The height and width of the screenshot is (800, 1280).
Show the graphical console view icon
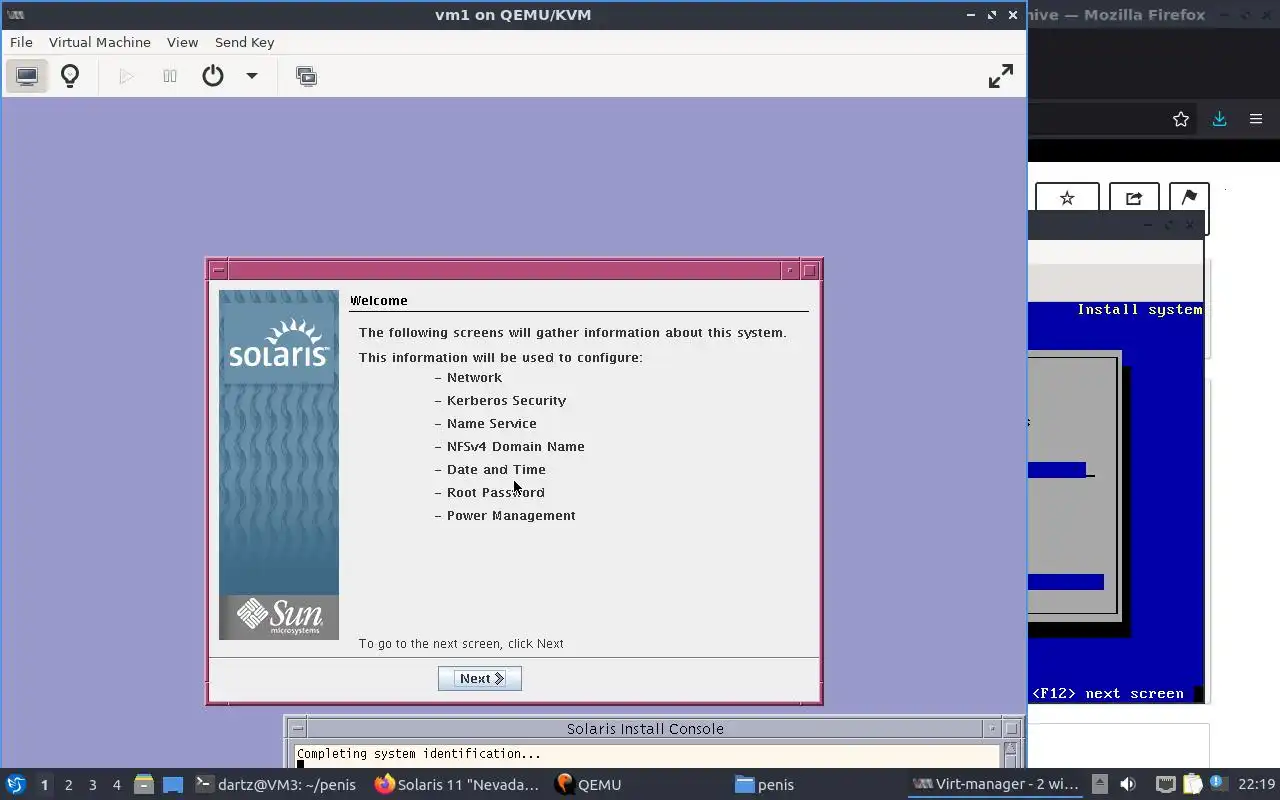pyautogui.click(x=27, y=76)
